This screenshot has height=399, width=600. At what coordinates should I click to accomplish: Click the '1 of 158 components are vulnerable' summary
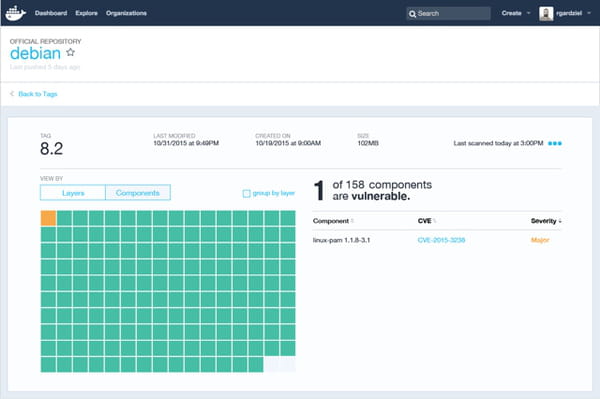click(373, 191)
